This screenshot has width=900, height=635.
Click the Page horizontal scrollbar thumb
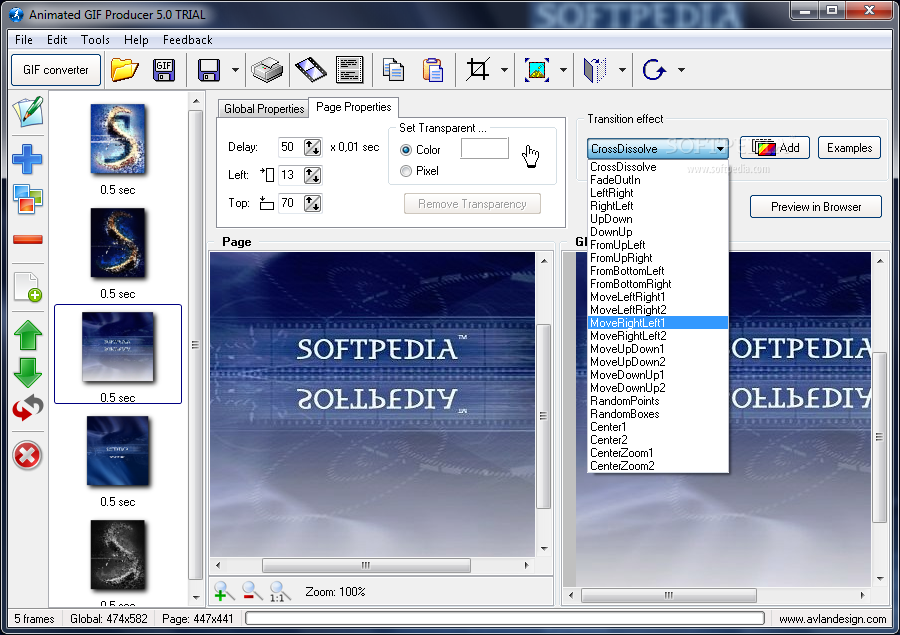pos(366,566)
